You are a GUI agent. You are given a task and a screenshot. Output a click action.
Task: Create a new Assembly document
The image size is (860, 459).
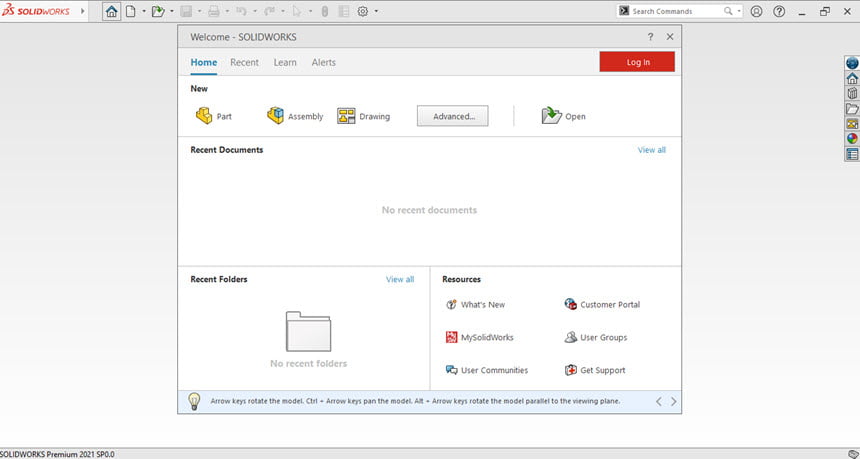point(295,116)
